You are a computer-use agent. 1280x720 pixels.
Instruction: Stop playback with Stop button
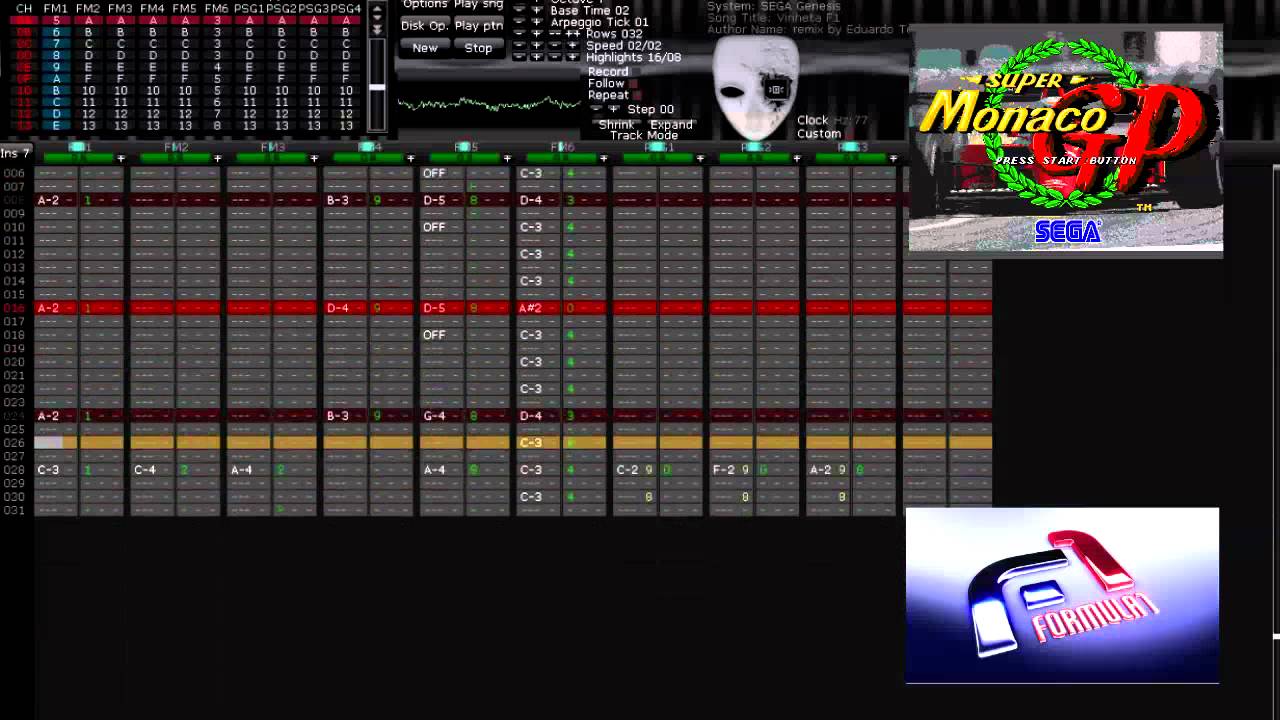pos(478,48)
